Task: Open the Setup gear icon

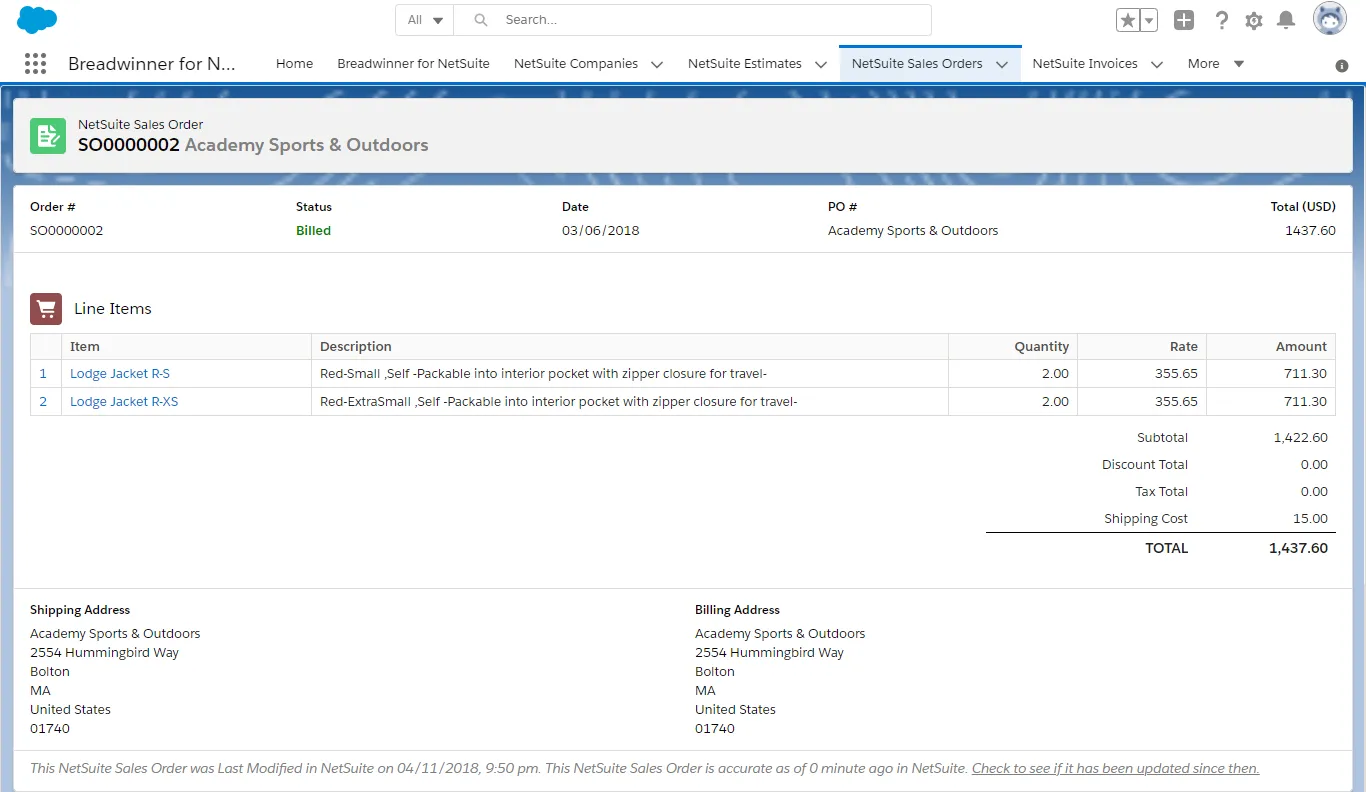Action: (x=1254, y=20)
